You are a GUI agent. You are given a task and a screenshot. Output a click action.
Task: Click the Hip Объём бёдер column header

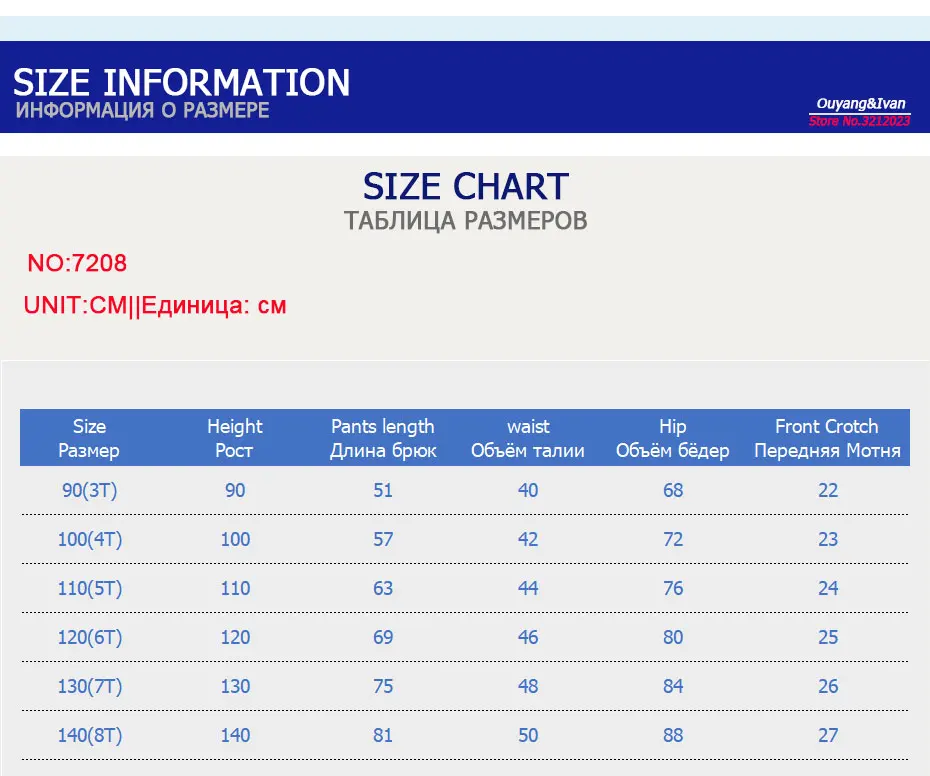click(x=673, y=438)
